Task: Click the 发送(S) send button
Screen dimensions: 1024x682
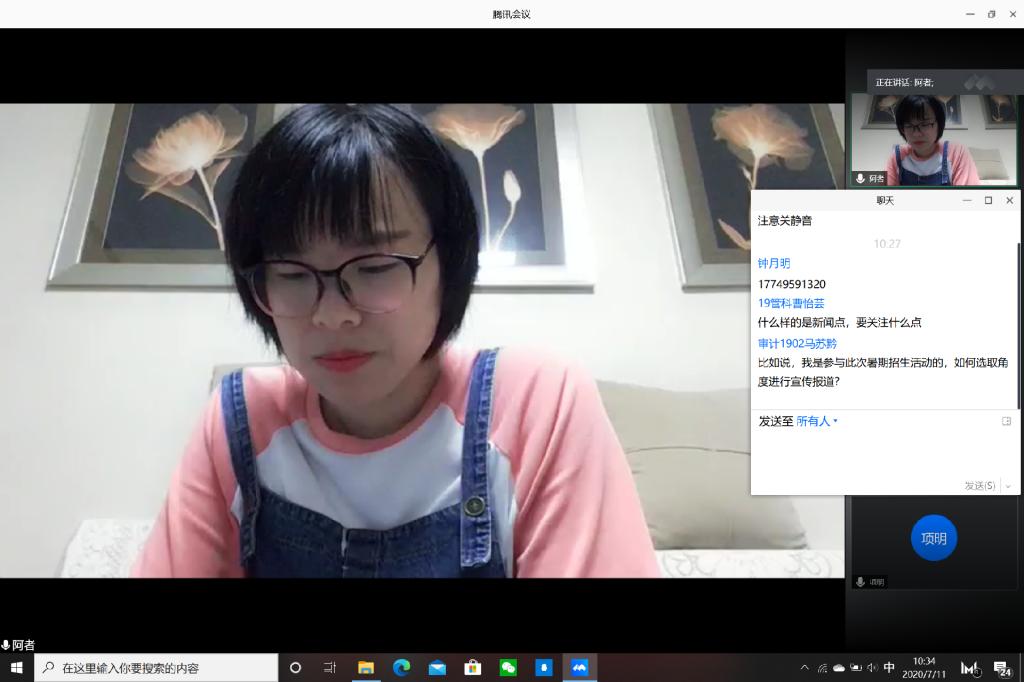Action: point(980,486)
